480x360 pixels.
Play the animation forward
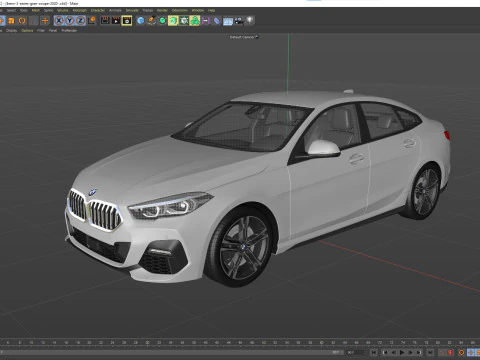pos(402,352)
